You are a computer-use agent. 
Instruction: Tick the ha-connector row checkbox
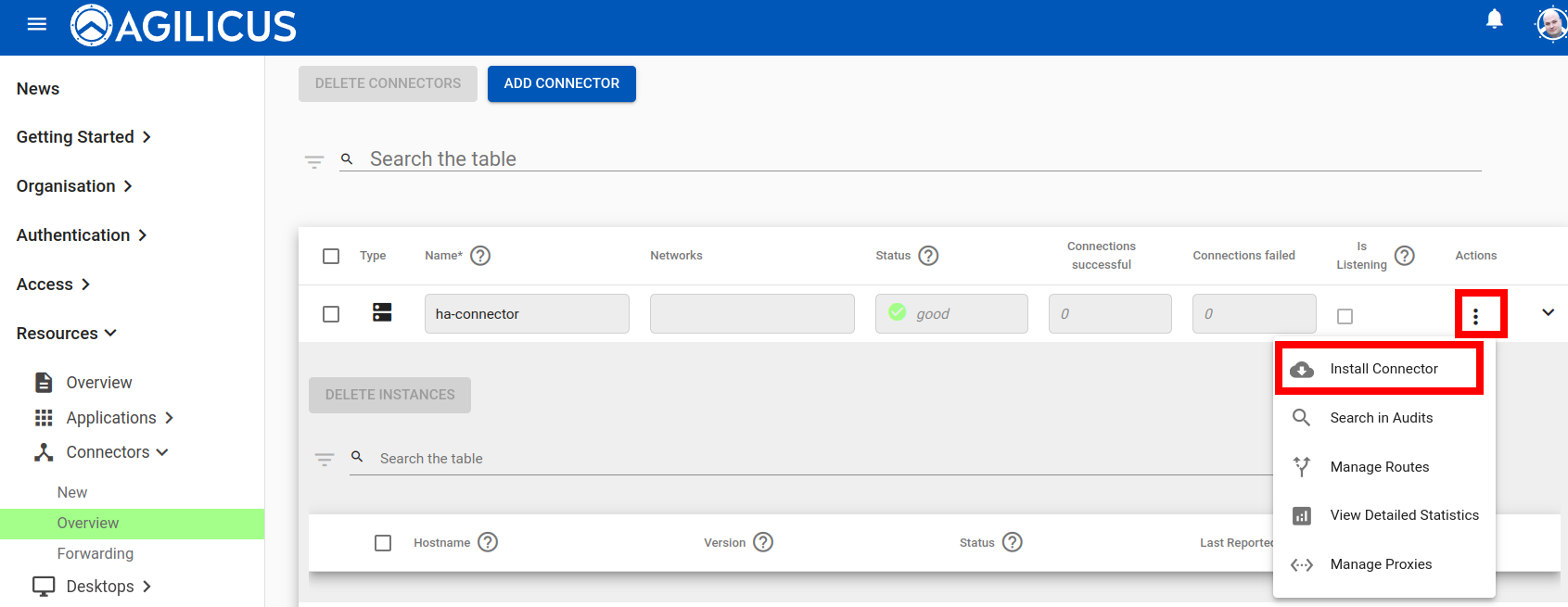coord(331,314)
